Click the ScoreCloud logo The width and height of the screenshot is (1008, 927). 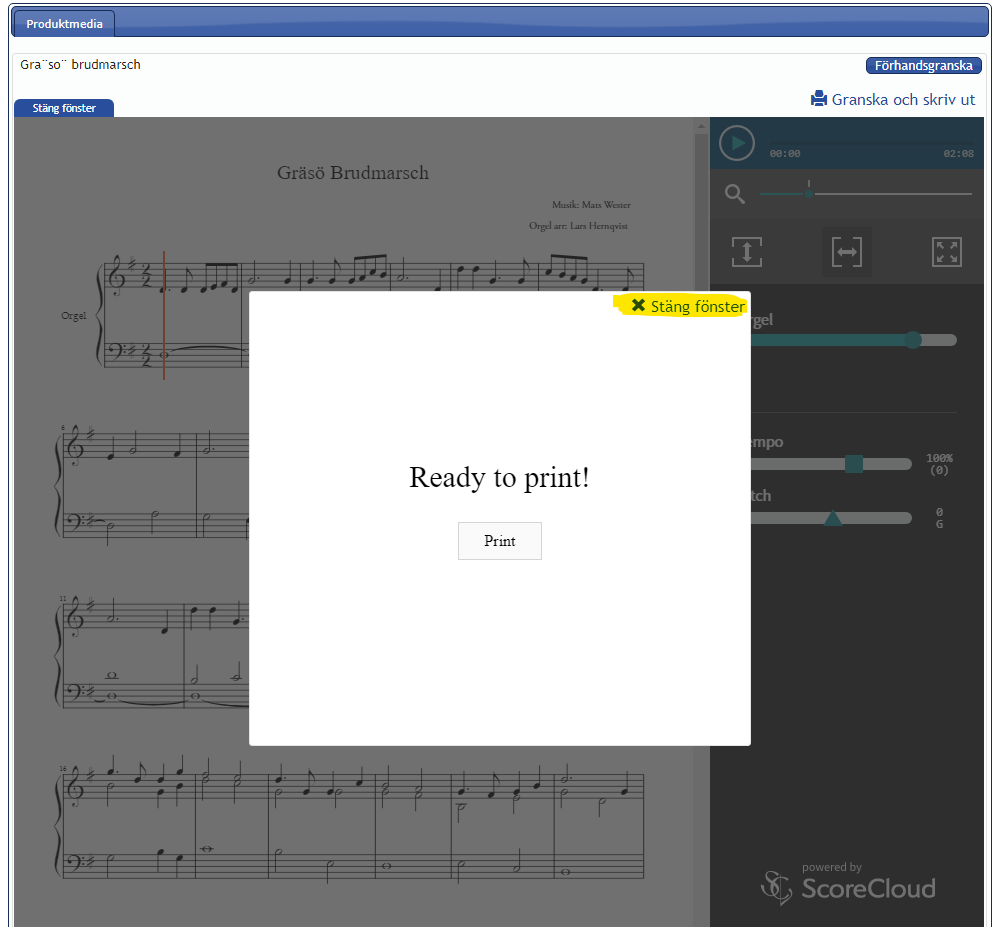[848, 885]
